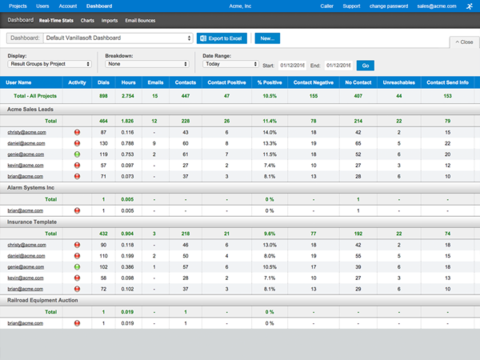Open daniel@acme.com under Acme Sales Leads
The width and height of the screenshot is (480, 360).
26,143
